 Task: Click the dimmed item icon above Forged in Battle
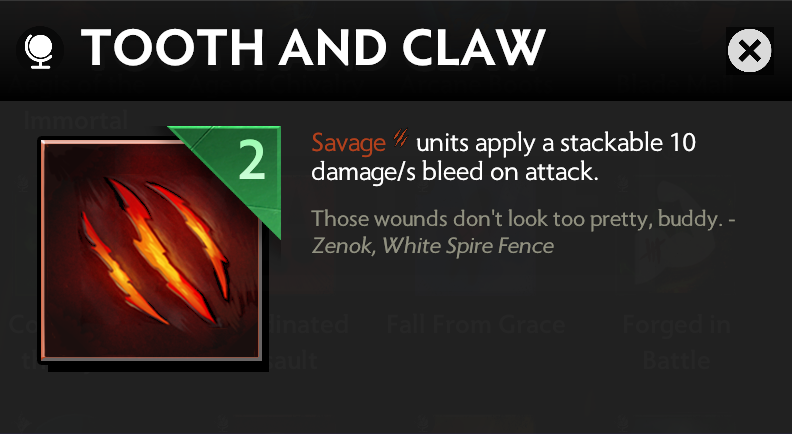tap(675, 237)
